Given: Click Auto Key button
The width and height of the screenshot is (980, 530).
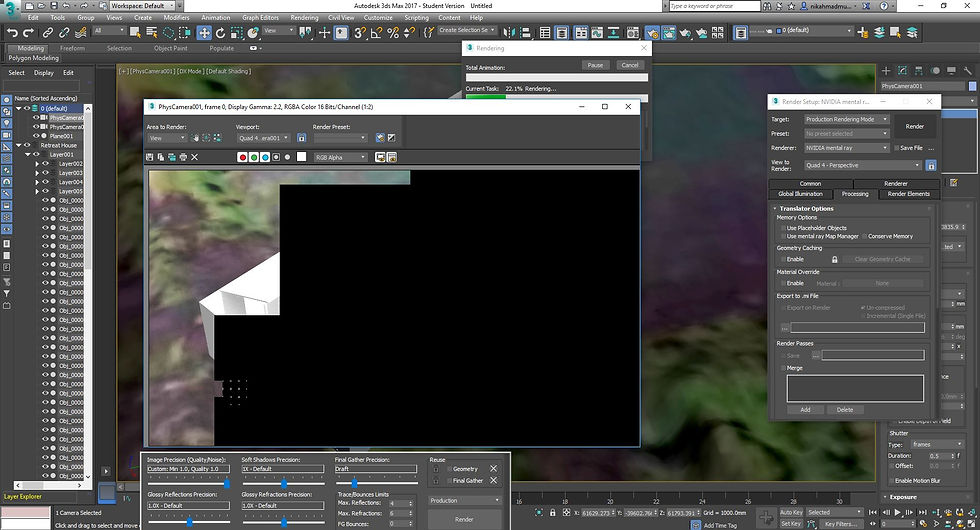Looking at the screenshot, I should pyautogui.click(x=791, y=512).
